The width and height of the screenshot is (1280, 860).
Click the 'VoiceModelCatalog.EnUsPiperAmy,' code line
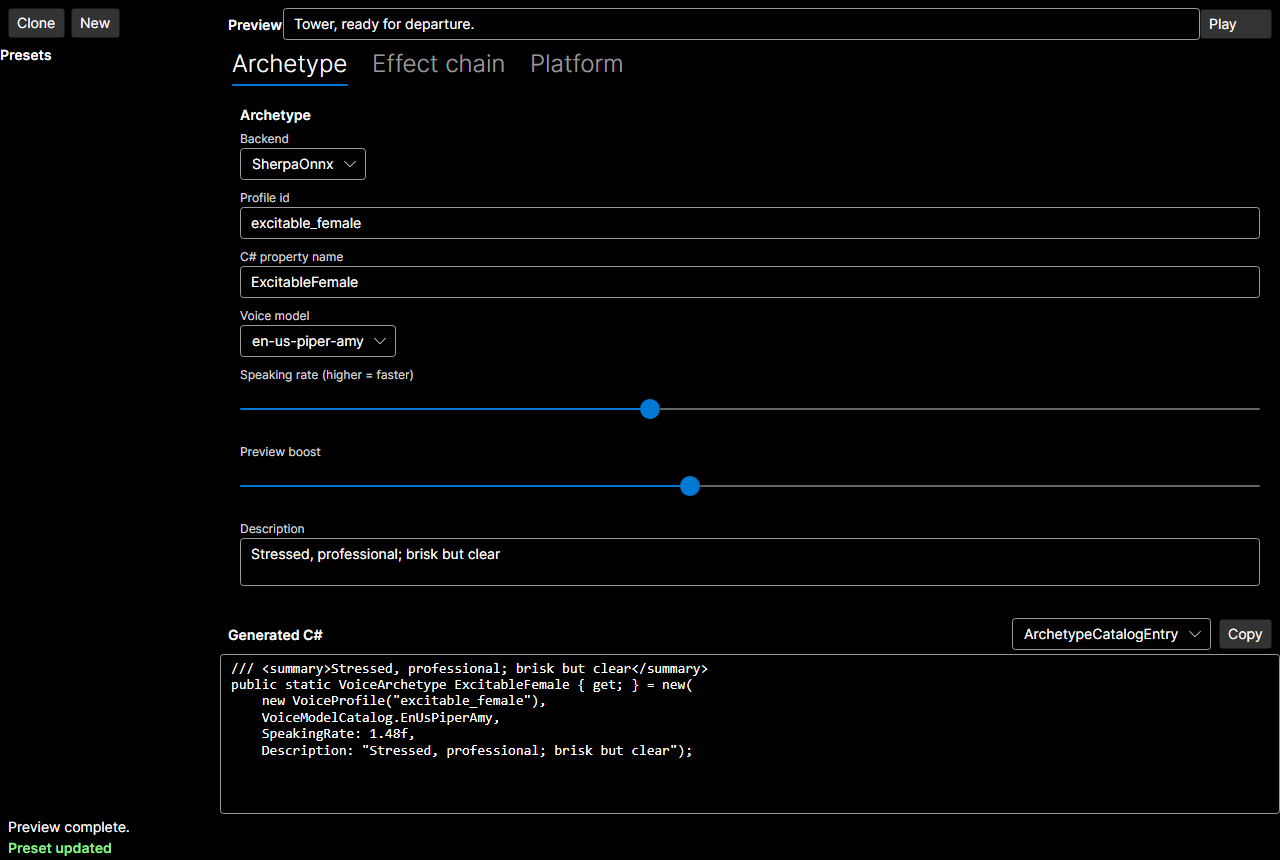[x=380, y=717]
